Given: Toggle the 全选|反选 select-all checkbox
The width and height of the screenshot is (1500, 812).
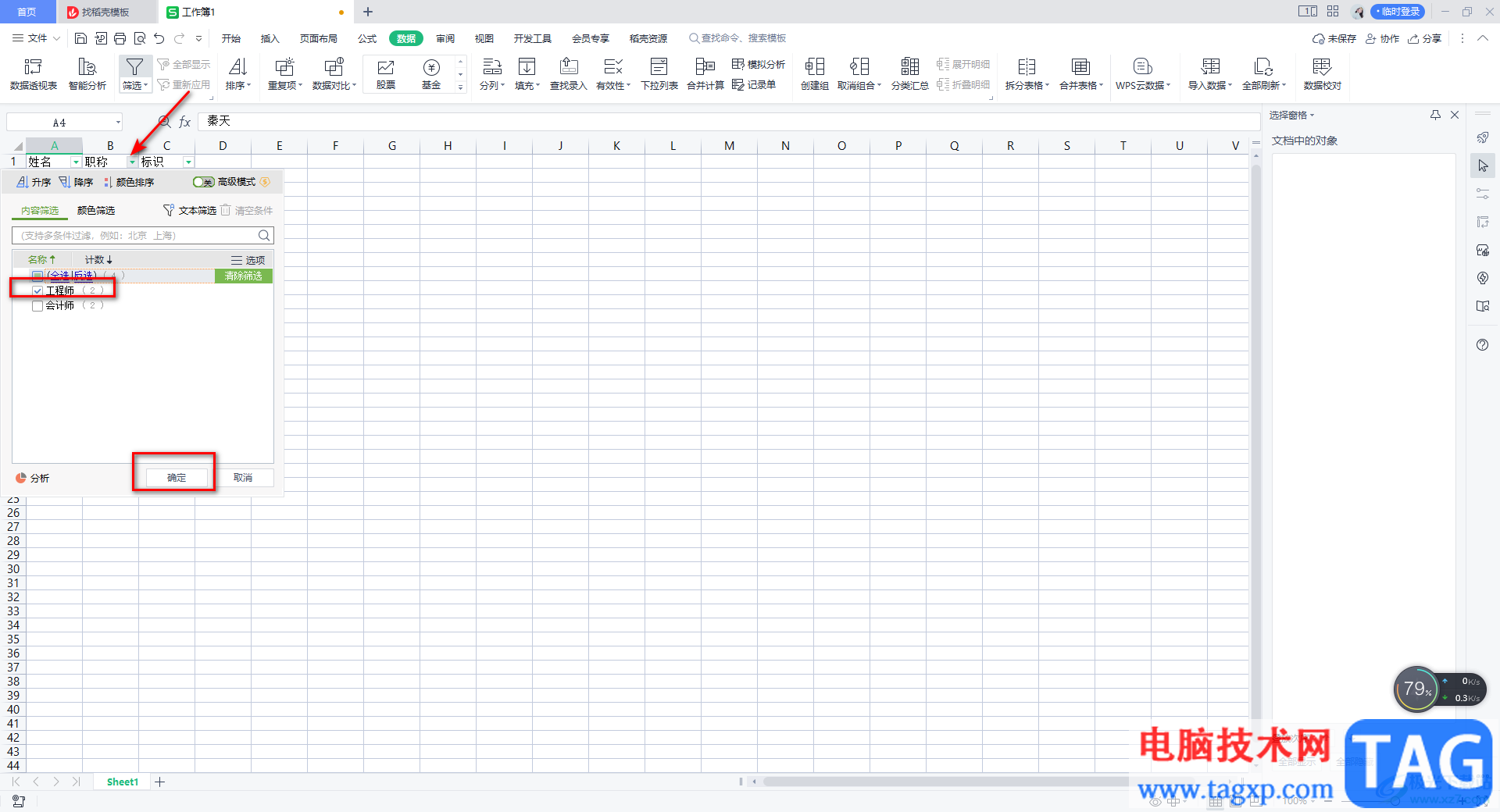Looking at the screenshot, I should [x=37, y=276].
